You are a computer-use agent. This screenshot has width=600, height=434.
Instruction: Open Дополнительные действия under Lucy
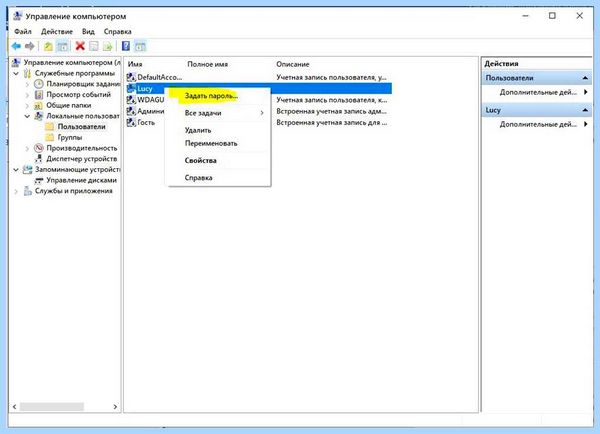pyautogui.click(x=538, y=124)
